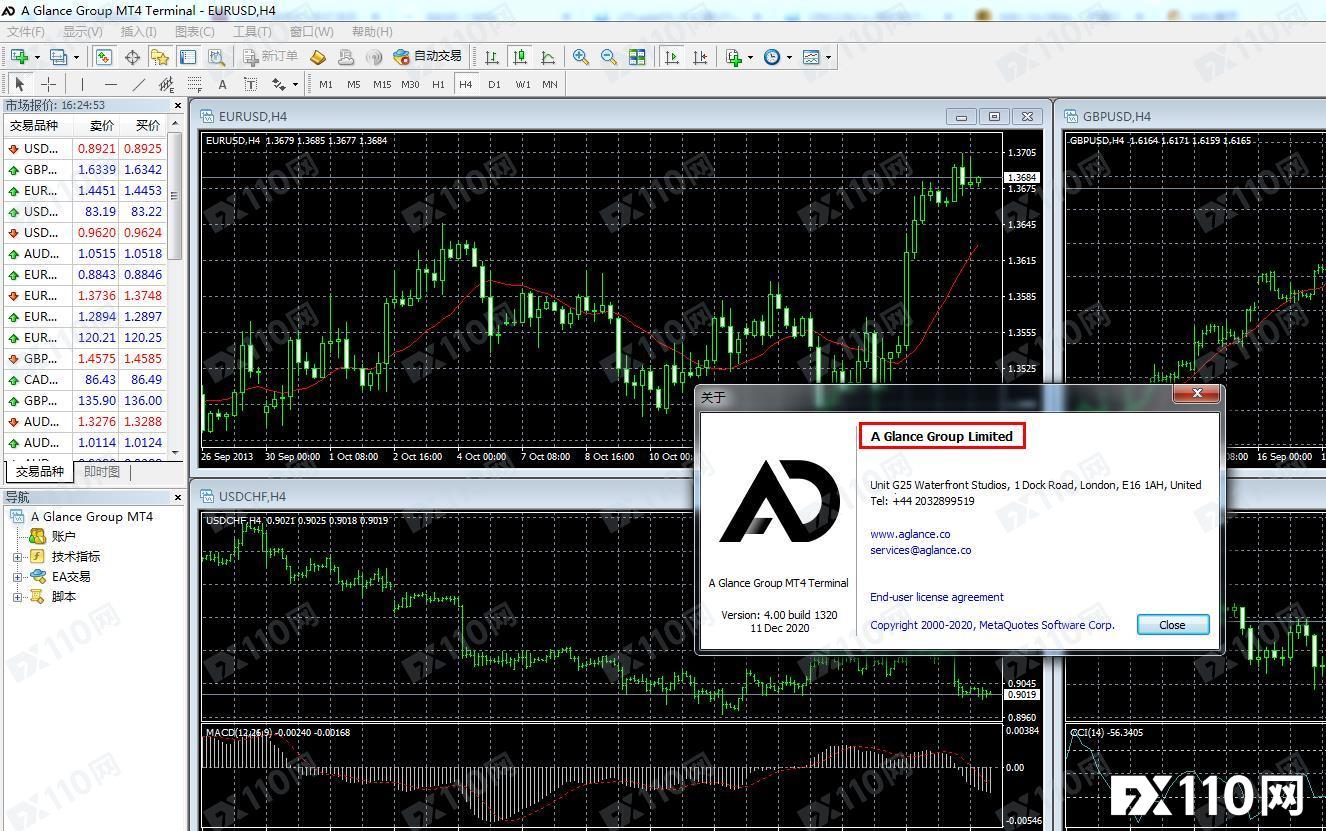Switch timeframe to MN

(x=550, y=84)
